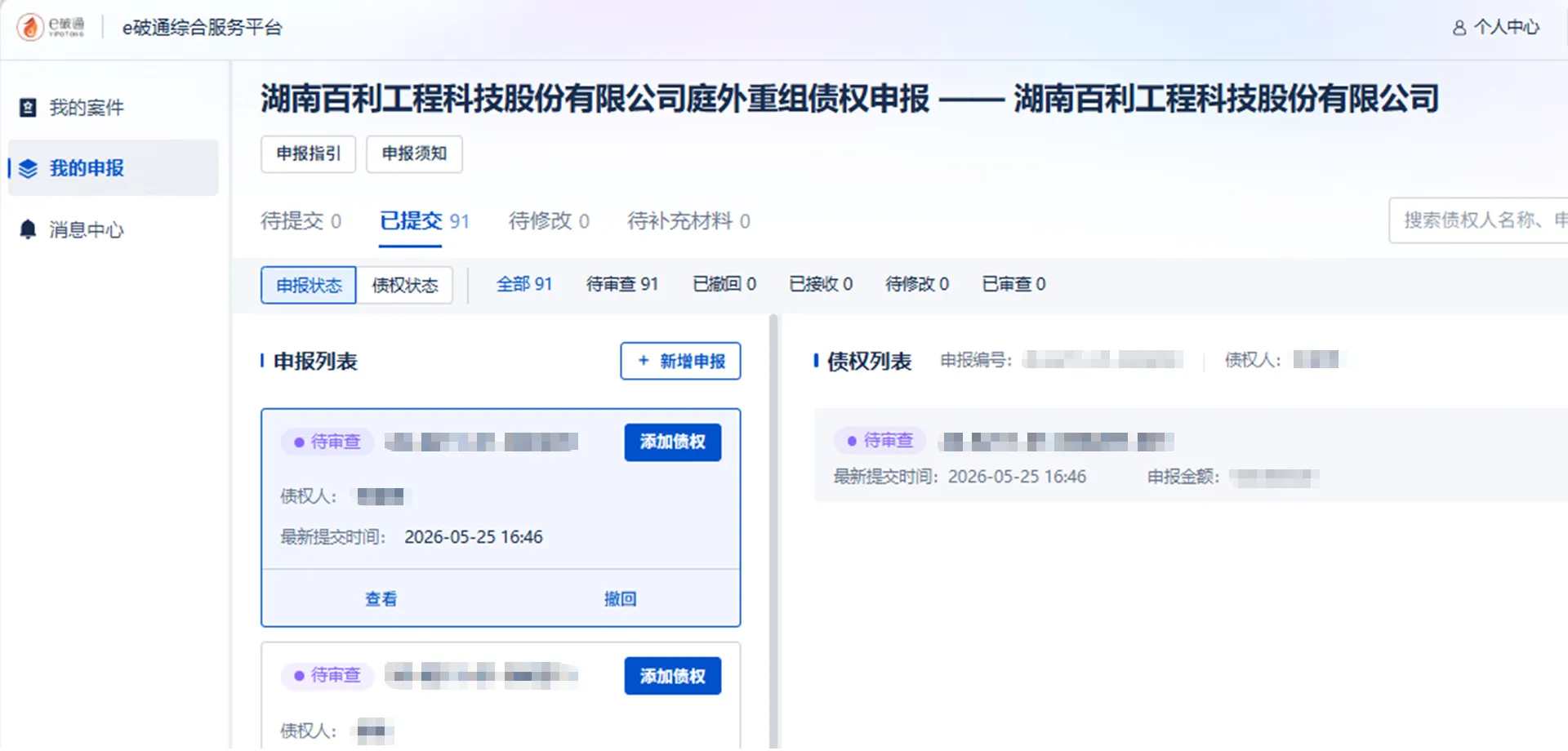1568x751 pixels.
Task: Click the vertical scrollbar of 申报列表
Action: [773, 532]
